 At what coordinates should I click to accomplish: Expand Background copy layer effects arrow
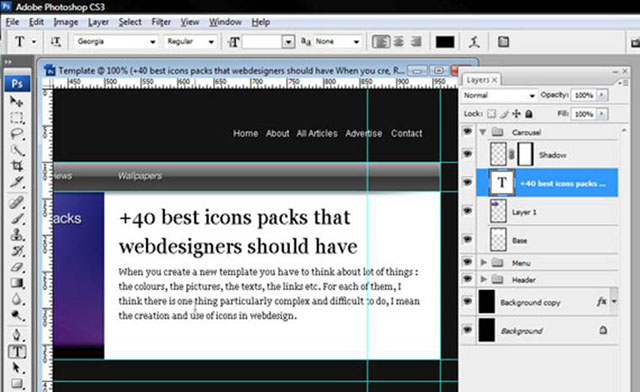(614, 302)
